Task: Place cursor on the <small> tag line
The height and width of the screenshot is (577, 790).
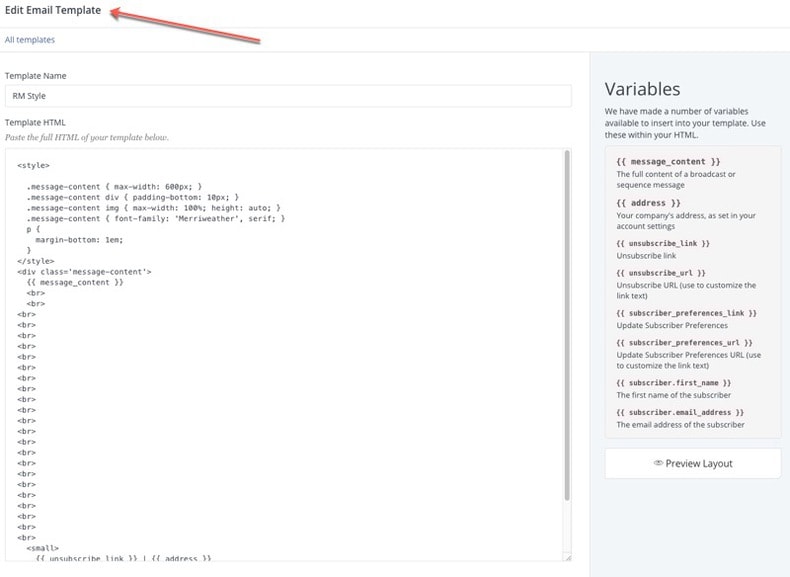Action: tap(43, 547)
